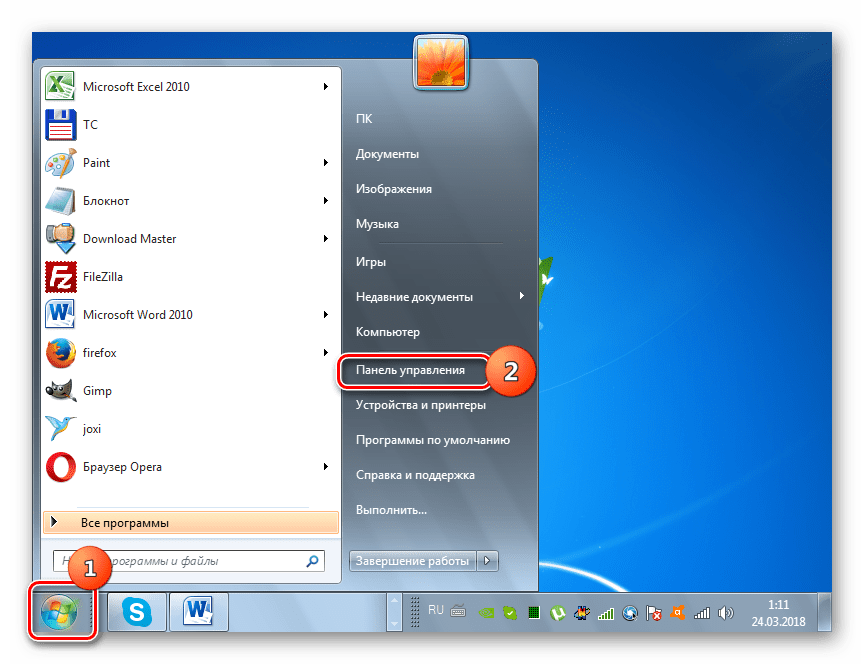This screenshot has height=664, width=864.
Task: Open Action Center flag tray icon
Action: point(654,613)
